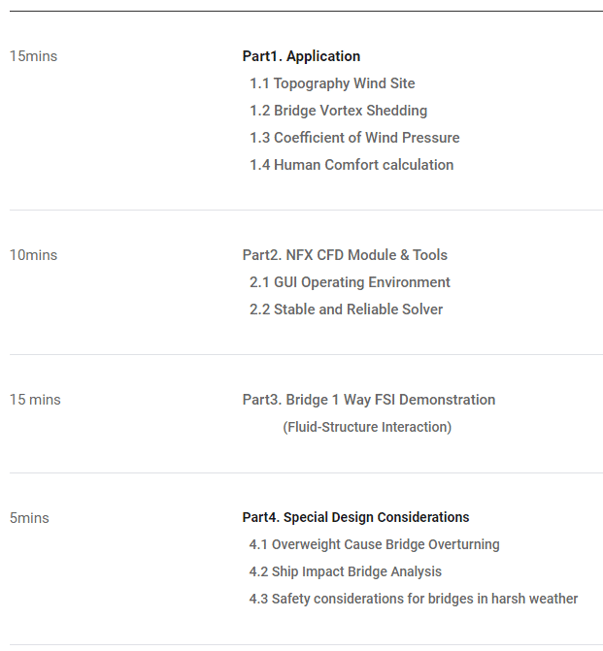
Task: Select 1.3 Coefficient of Wind Pressure
Action: [355, 138]
